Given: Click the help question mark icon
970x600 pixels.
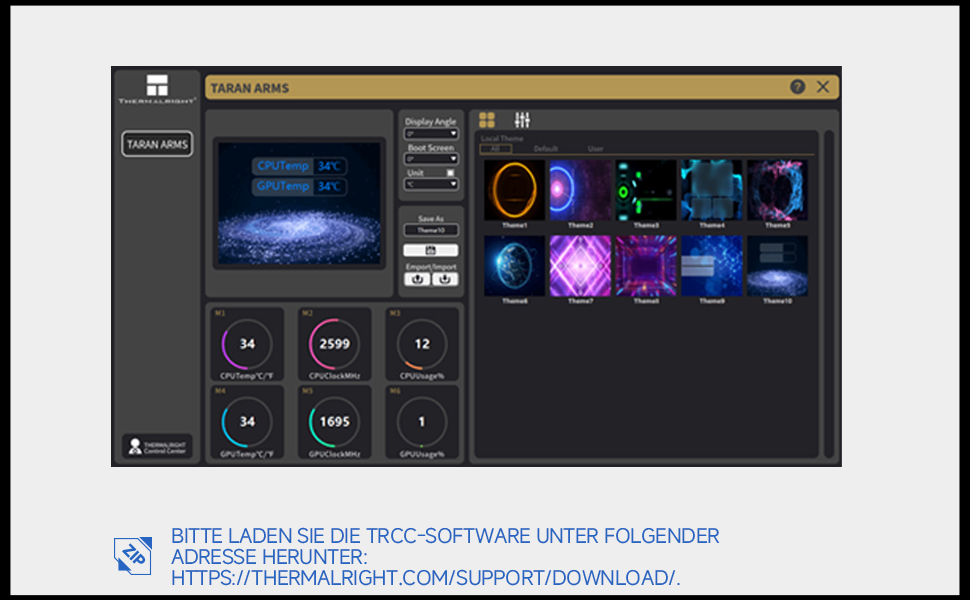Looking at the screenshot, I should pyautogui.click(x=797, y=86).
